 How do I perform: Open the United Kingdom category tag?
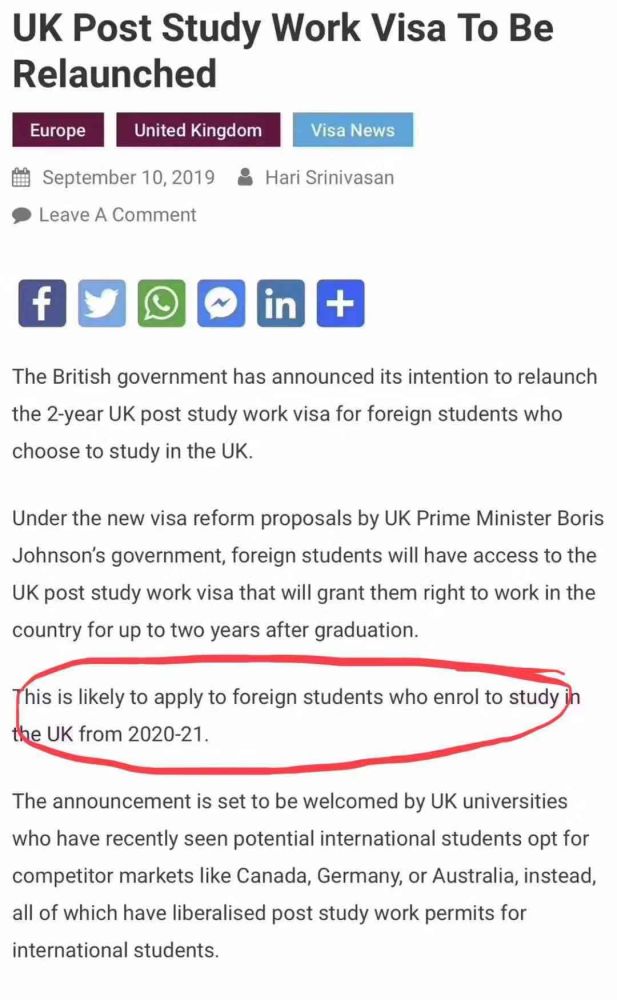coord(198,130)
